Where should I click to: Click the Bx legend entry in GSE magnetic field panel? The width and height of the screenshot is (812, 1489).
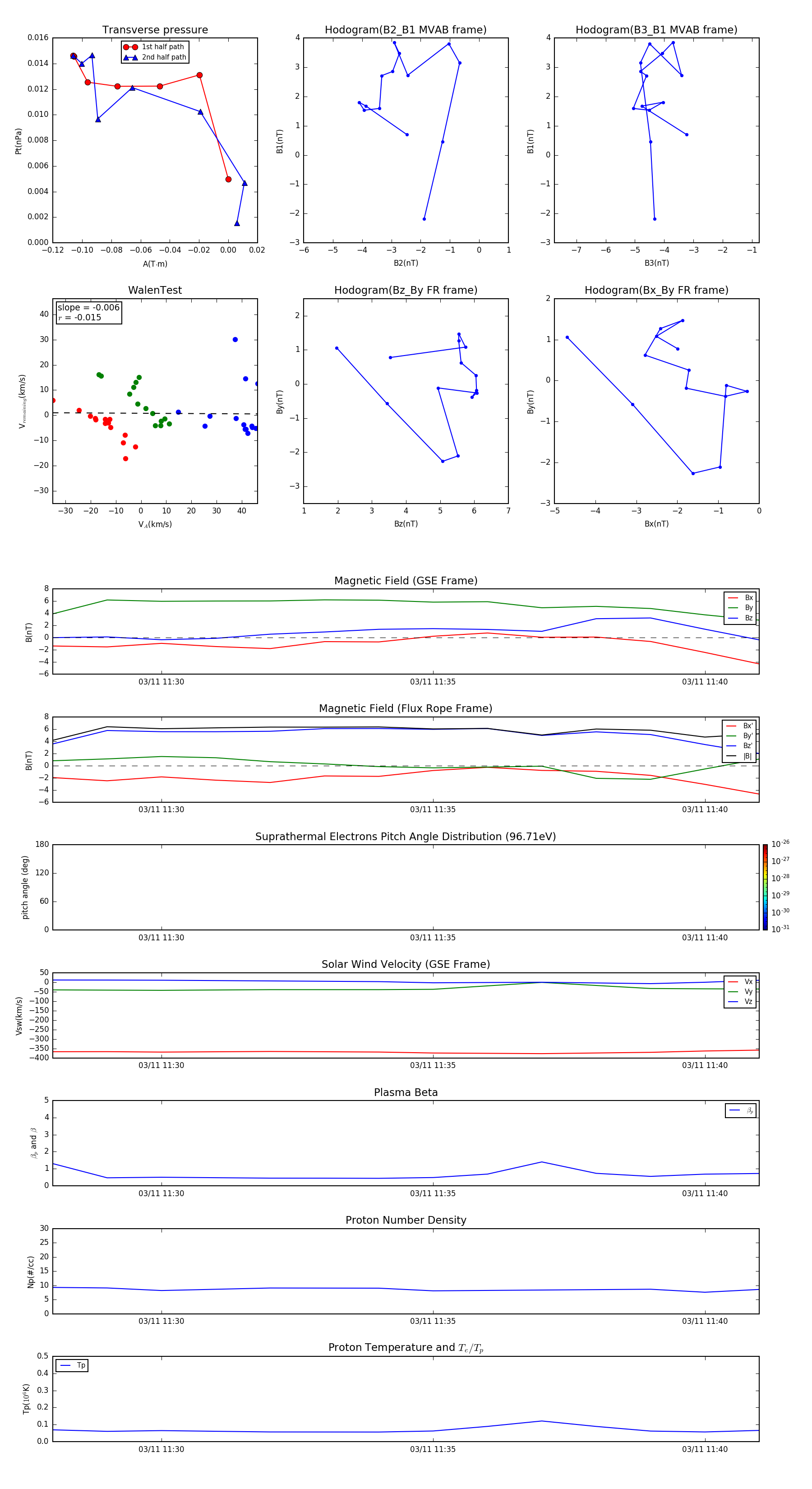pyautogui.click(x=740, y=598)
